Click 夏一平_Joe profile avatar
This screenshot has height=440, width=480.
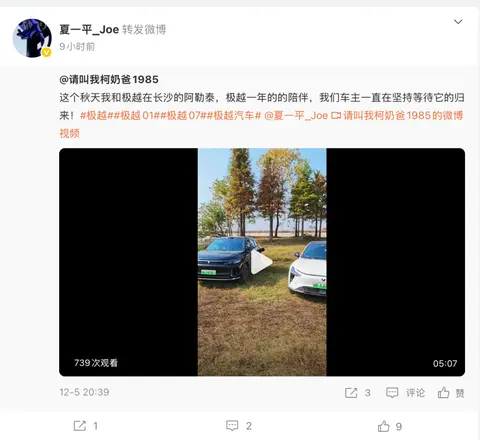pyautogui.click(x=32, y=38)
